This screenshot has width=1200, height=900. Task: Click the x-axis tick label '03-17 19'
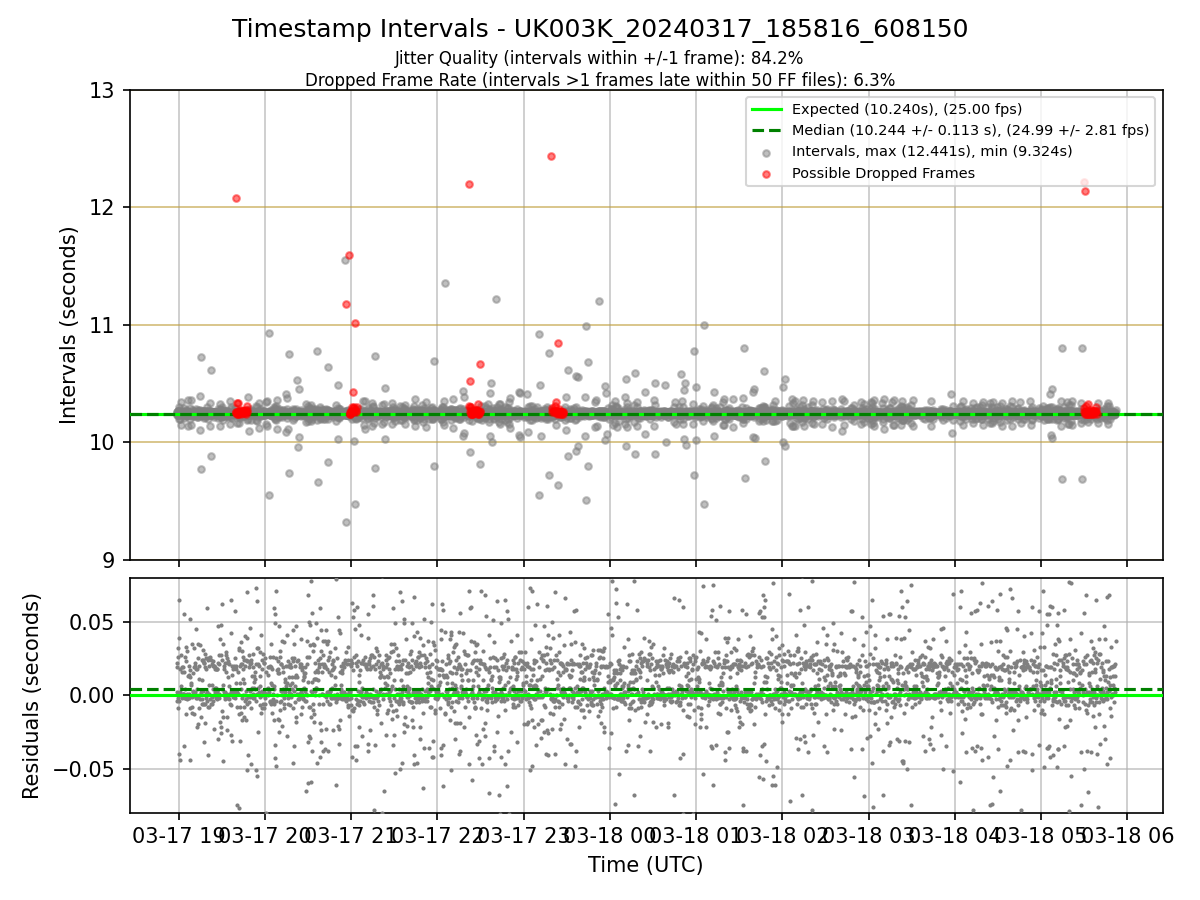coord(178,835)
